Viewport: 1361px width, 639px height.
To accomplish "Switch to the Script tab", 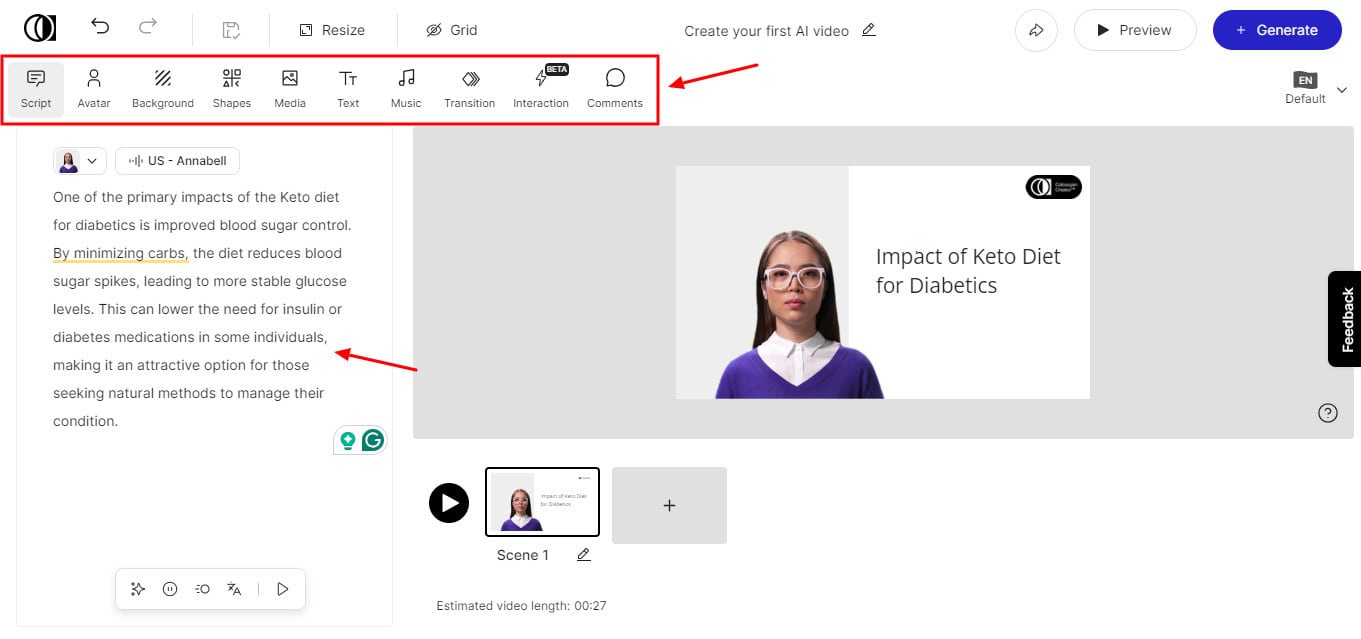I will tap(36, 88).
